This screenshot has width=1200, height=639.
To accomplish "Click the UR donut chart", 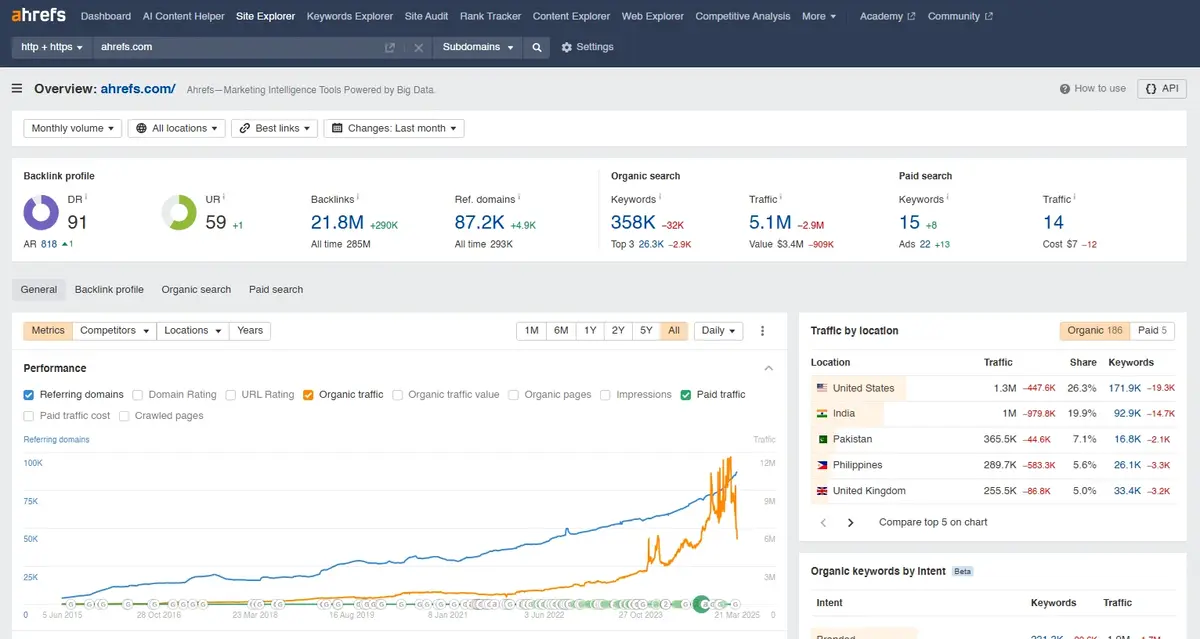I will pos(180,212).
